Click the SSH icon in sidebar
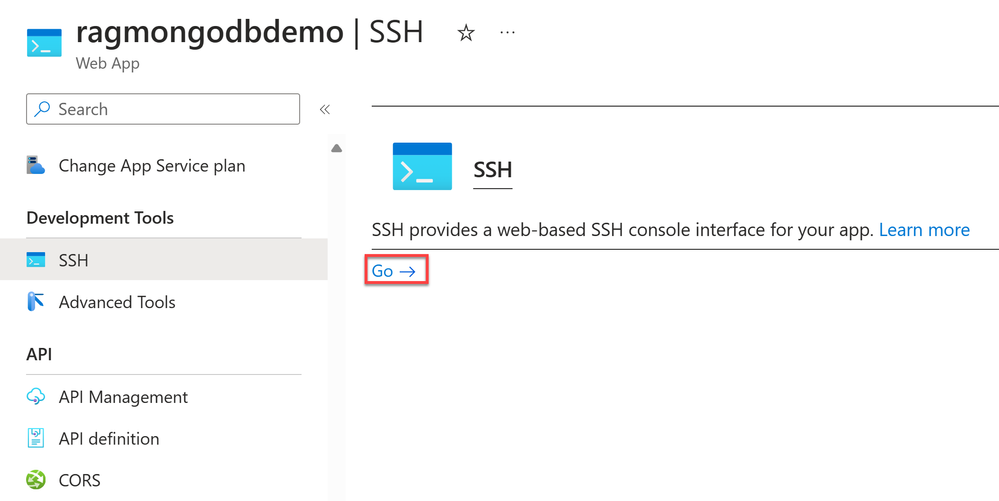Image resolution: width=999 pixels, height=501 pixels. pos(36,259)
